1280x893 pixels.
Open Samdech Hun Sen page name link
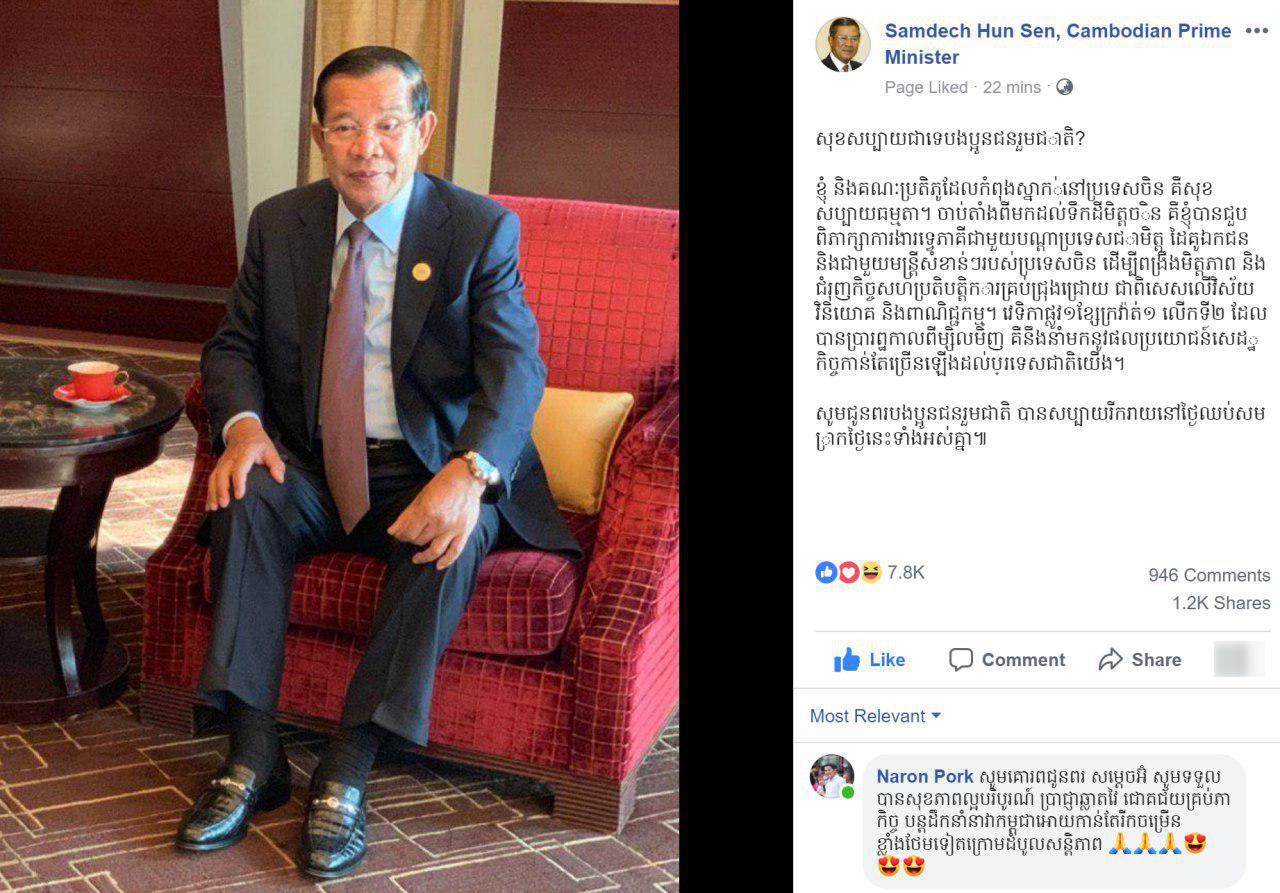[1058, 44]
